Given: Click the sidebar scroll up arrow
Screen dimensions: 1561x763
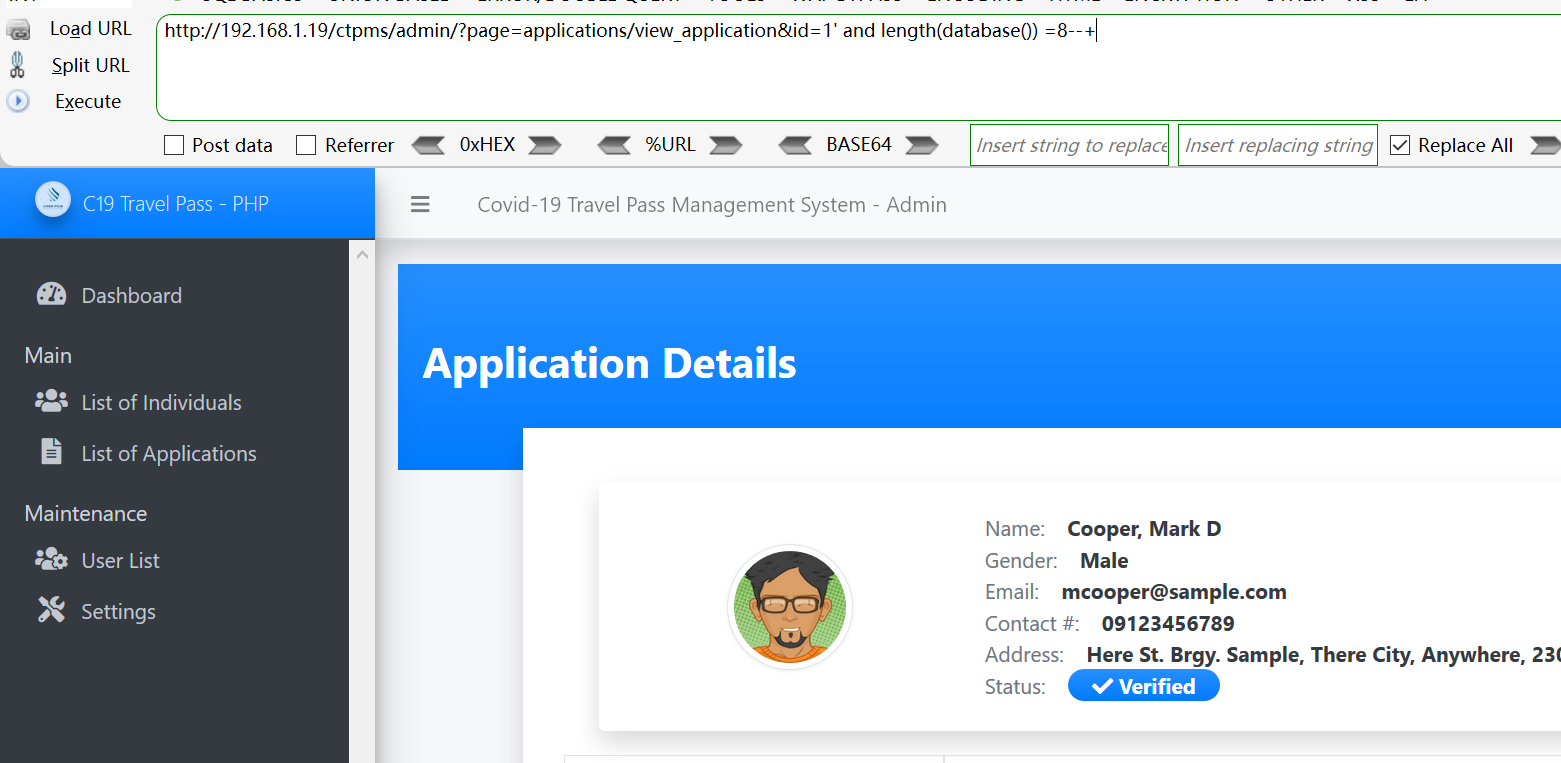Looking at the screenshot, I should [x=362, y=255].
